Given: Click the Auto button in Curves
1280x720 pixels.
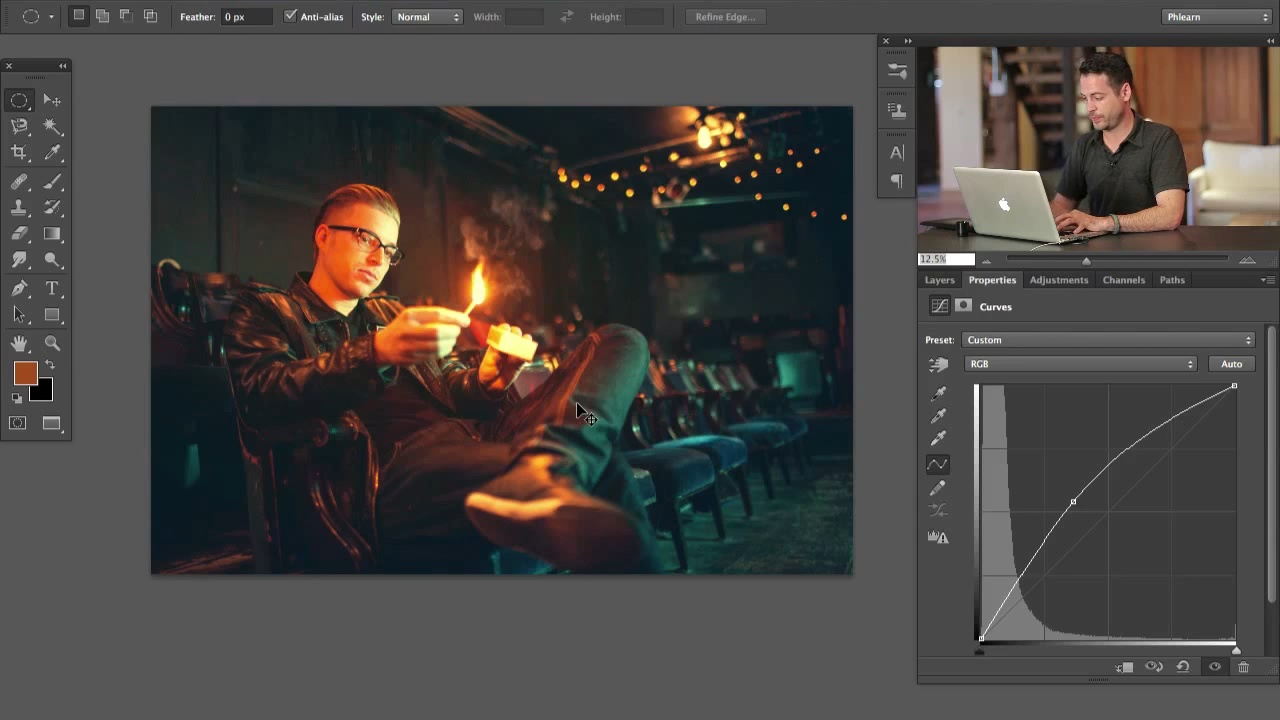Looking at the screenshot, I should point(1231,364).
